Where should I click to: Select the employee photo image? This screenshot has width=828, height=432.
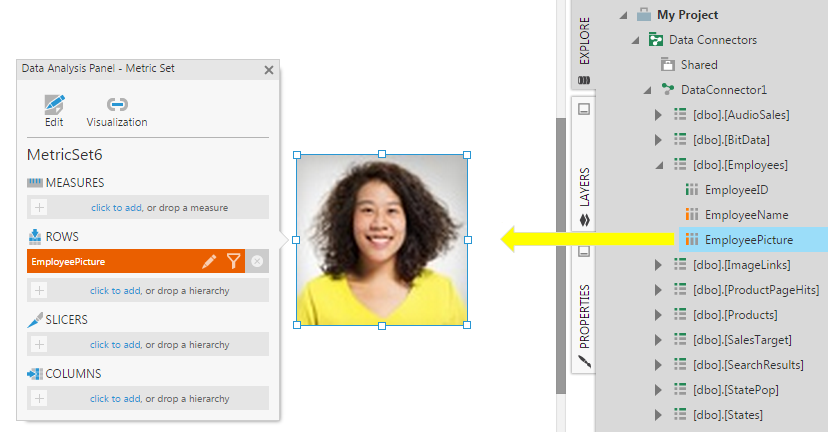[382, 240]
